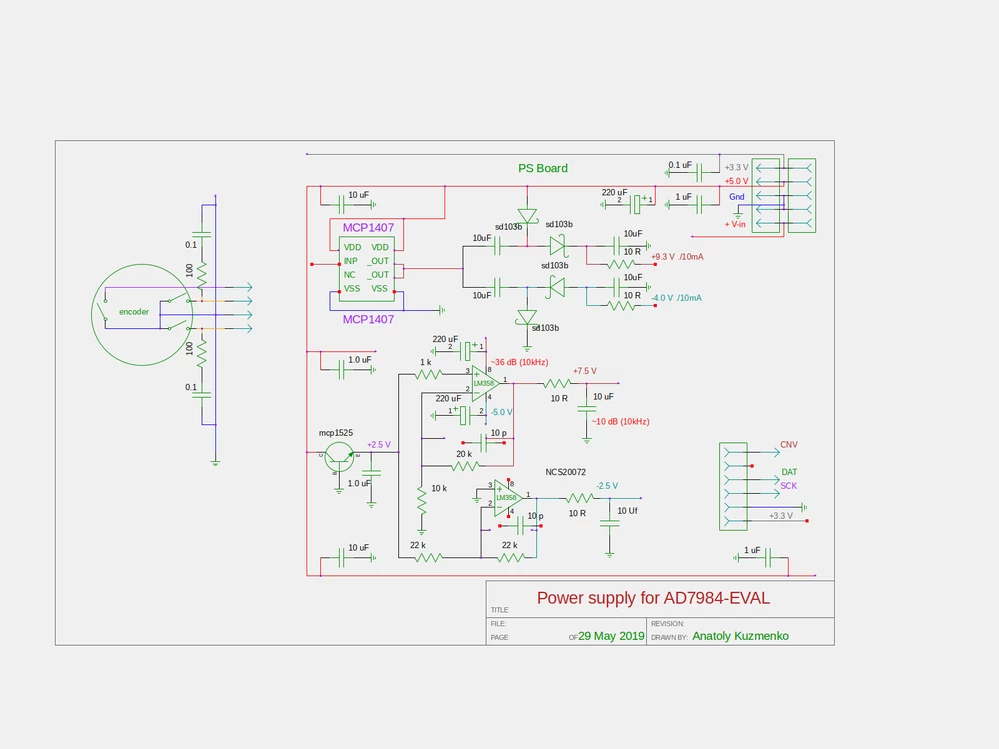Select the "1 k" resistor value text
The image size is (999, 749).
click(425, 362)
